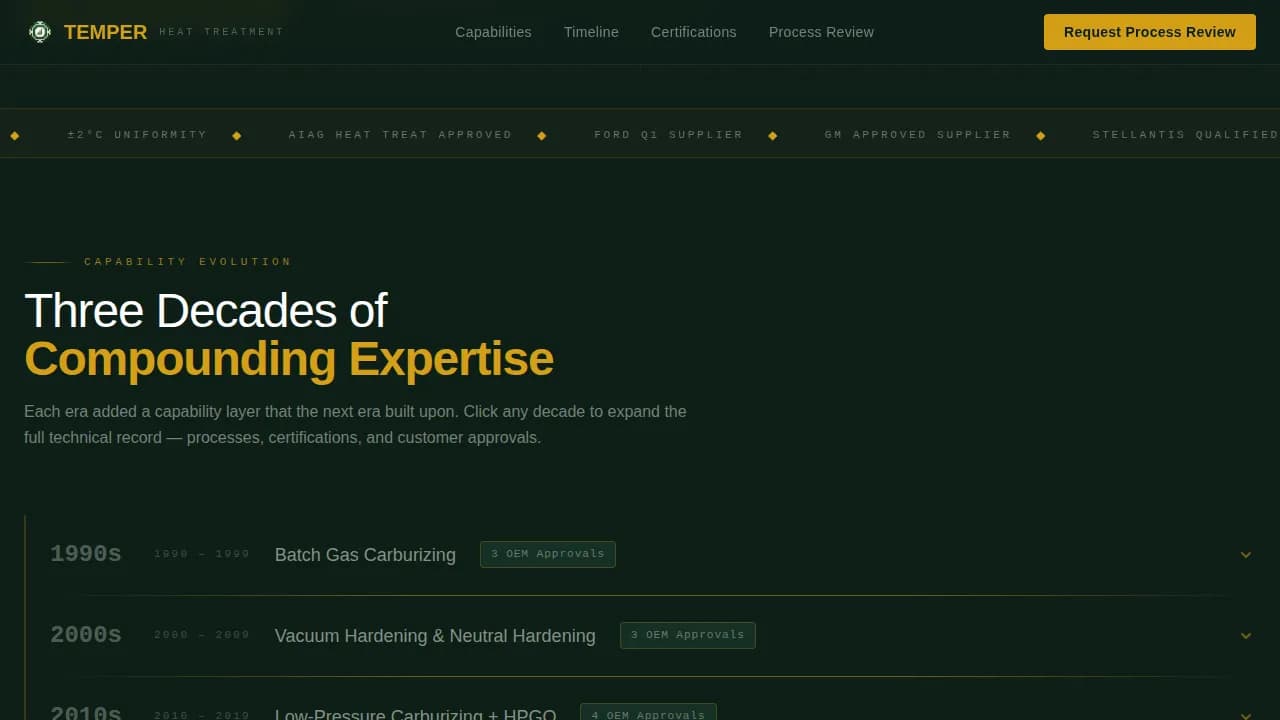Click the Request Process Review button
The image size is (1280, 720).
(x=1149, y=31)
